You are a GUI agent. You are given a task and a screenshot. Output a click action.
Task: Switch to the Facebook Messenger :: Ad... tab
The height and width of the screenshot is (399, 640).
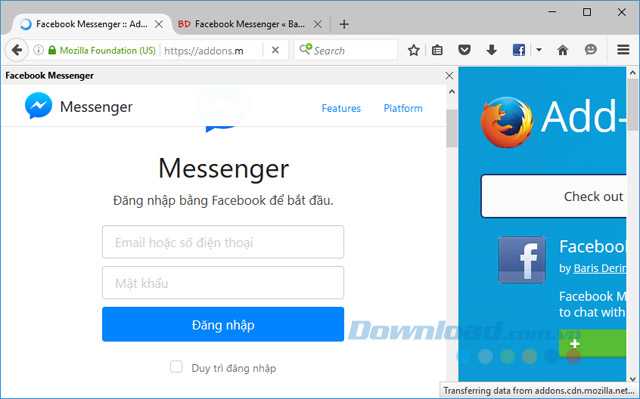(x=92, y=24)
